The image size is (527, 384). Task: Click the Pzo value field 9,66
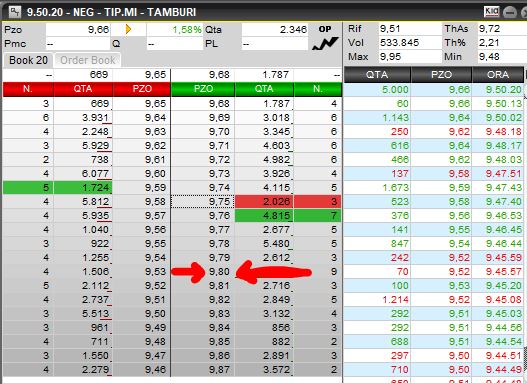point(78,30)
